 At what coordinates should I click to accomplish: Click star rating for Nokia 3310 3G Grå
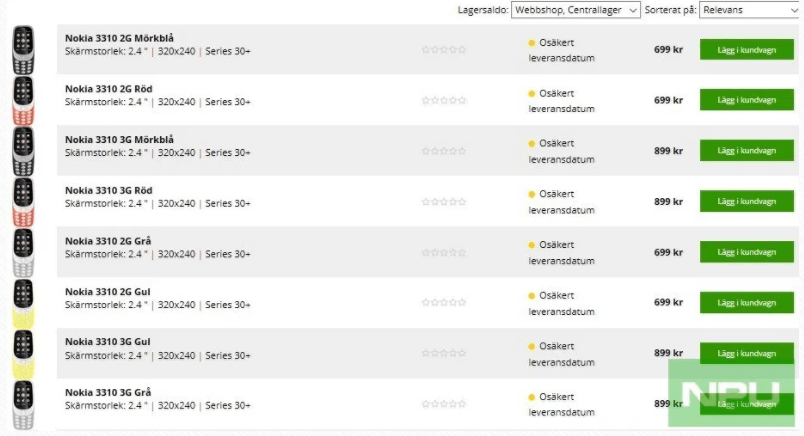(444, 404)
